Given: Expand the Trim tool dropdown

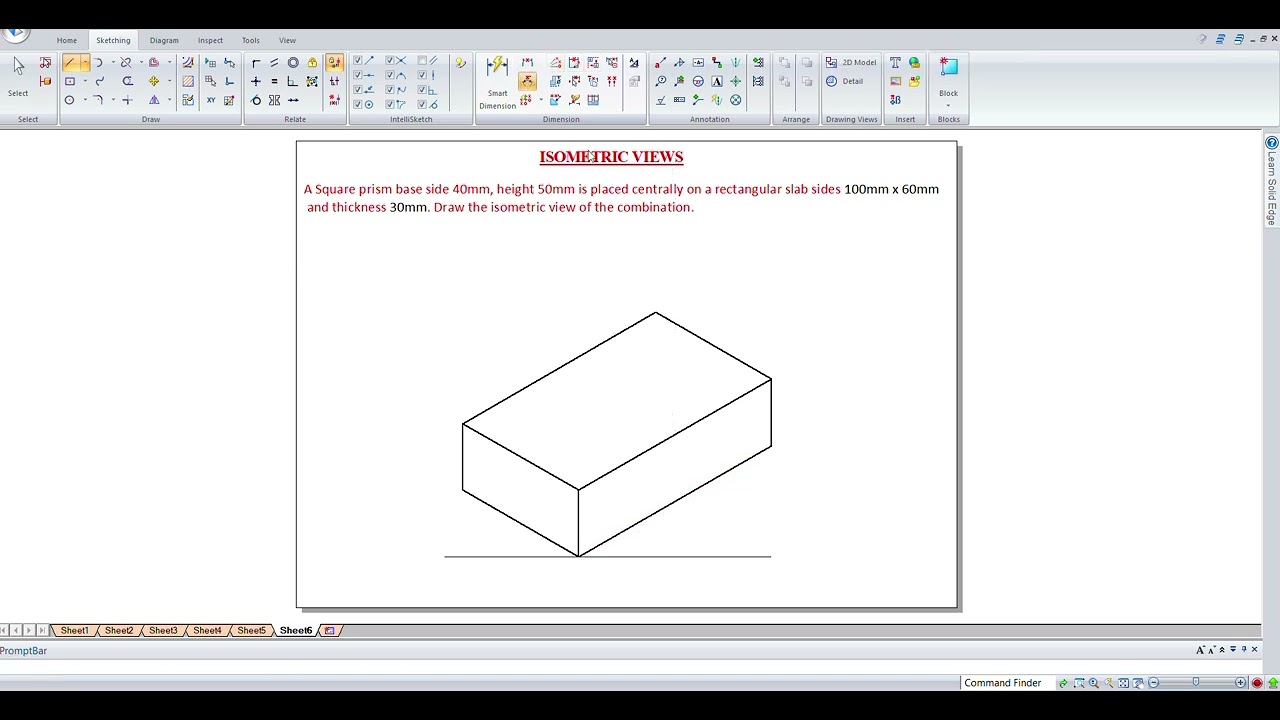Looking at the screenshot, I should [140, 63].
